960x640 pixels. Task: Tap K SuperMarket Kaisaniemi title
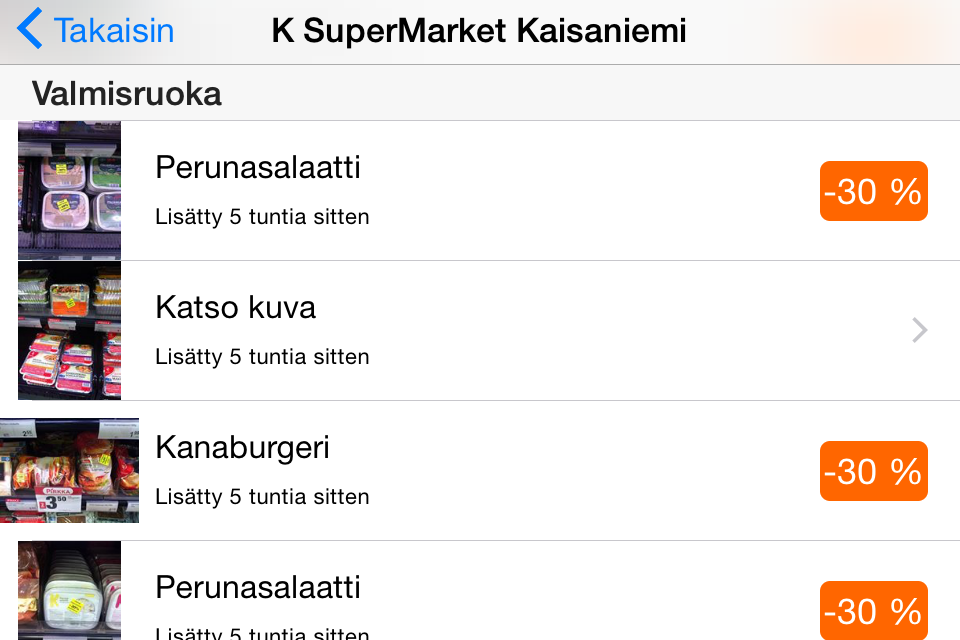(x=479, y=31)
